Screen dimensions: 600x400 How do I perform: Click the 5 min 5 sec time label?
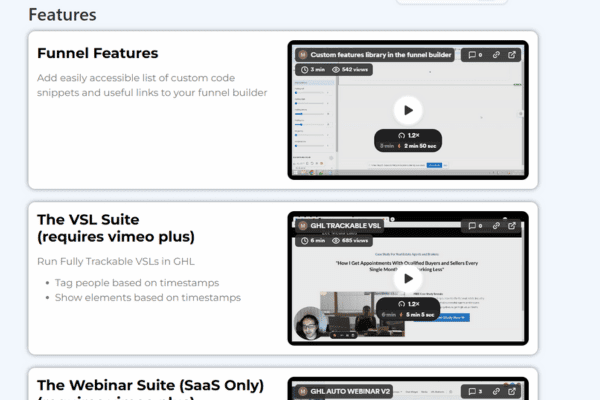pos(420,315)
